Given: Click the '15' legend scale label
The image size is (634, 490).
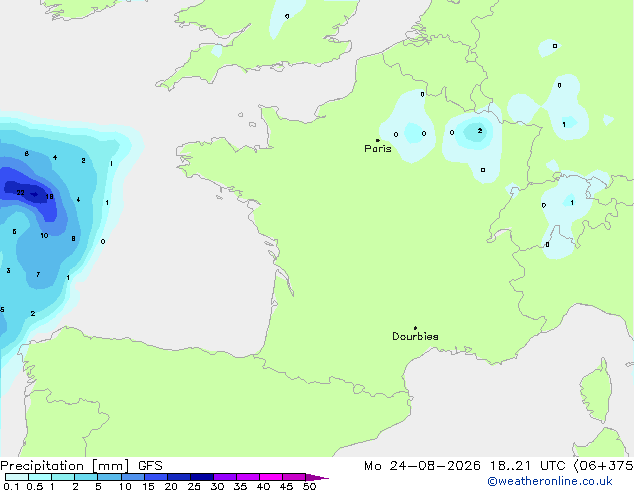Looking at the screenshot, I should tap(148, 486).
